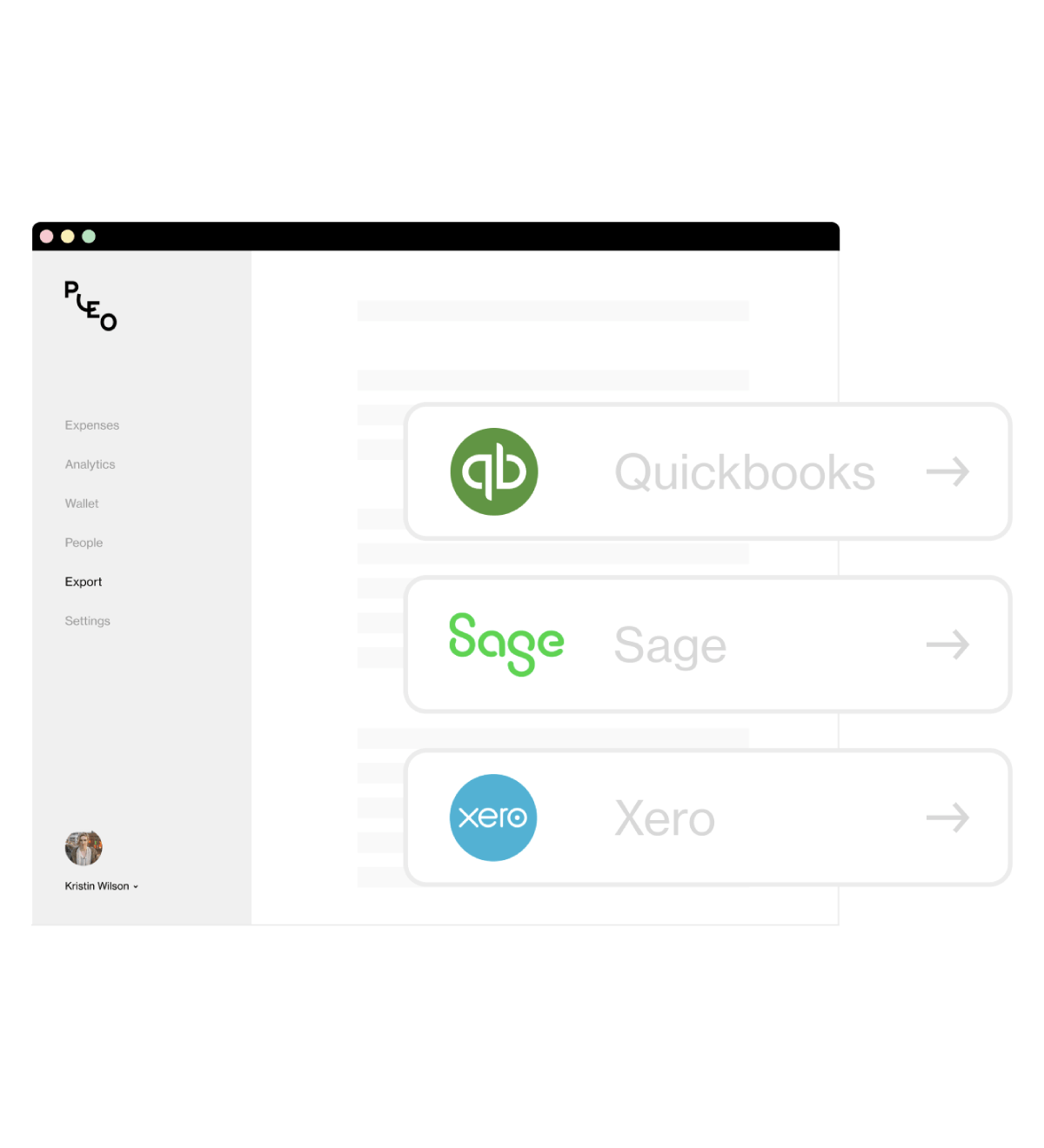Screen dimensions: 1044x1148
Task: Click the green Sage logo
Action: (x=506, y=644)
